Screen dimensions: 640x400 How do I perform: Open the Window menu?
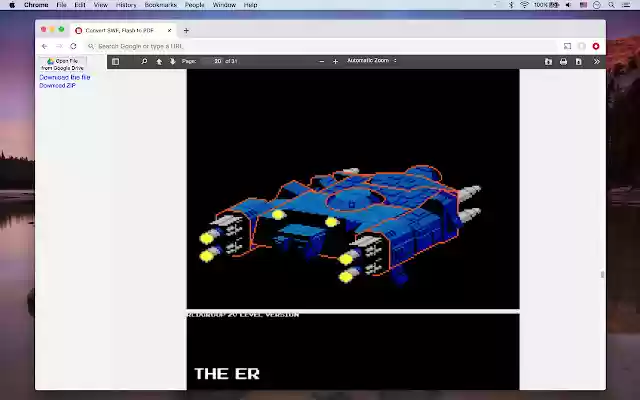pyautogui.click(x=224, y=5)
